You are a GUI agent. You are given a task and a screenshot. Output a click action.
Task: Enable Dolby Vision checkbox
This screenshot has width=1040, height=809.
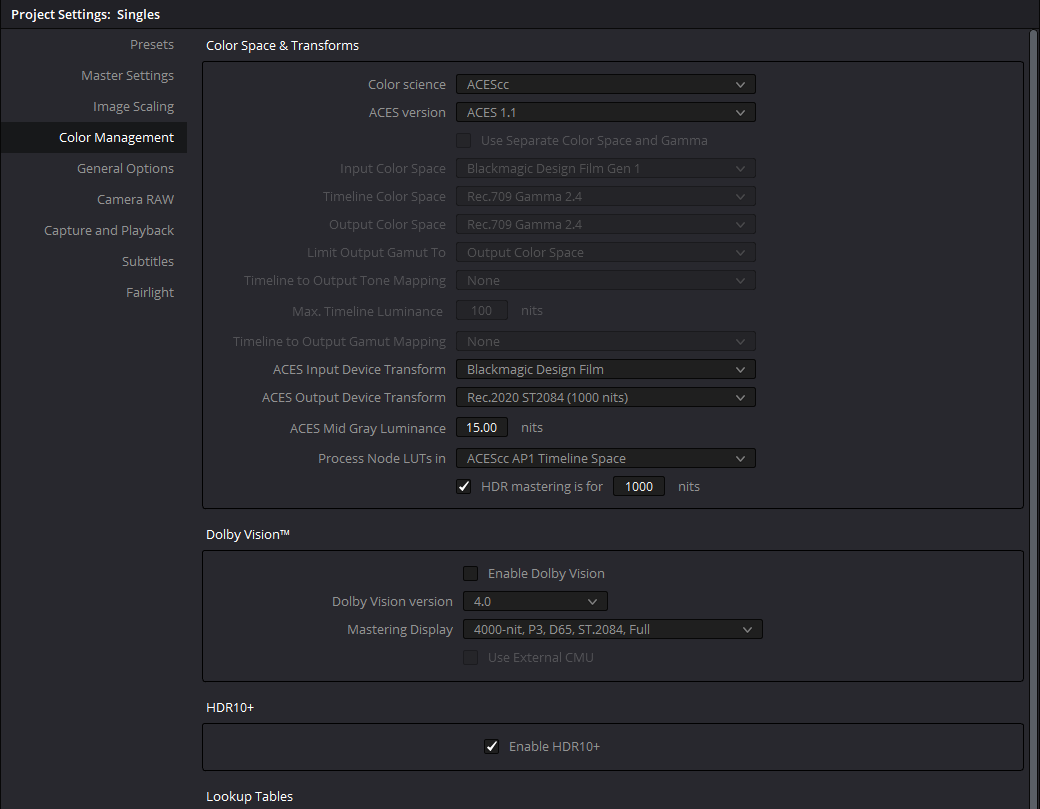click(x=470, y=574)
